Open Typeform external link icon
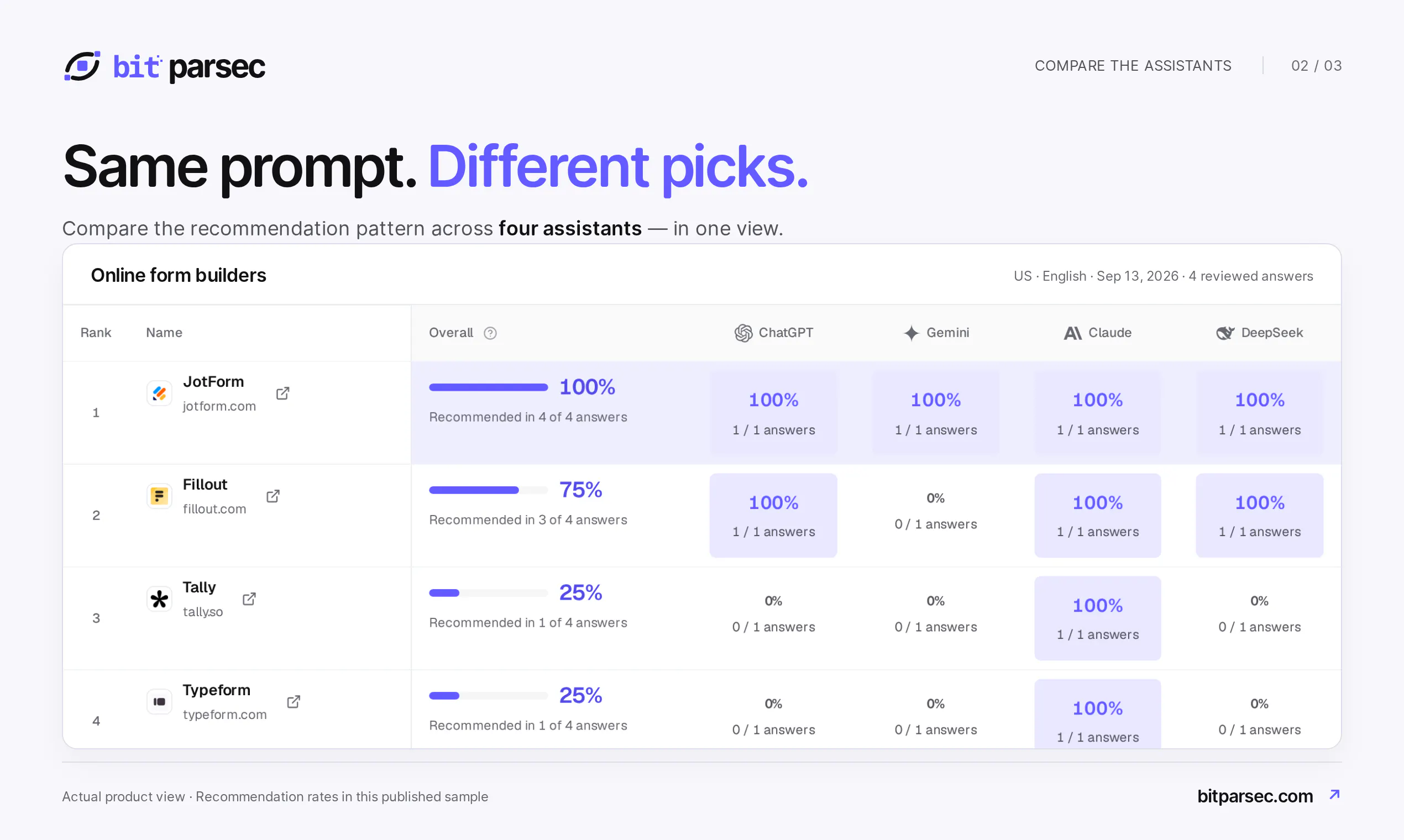This screenshot has width=1404, height=840. (294, 702)
